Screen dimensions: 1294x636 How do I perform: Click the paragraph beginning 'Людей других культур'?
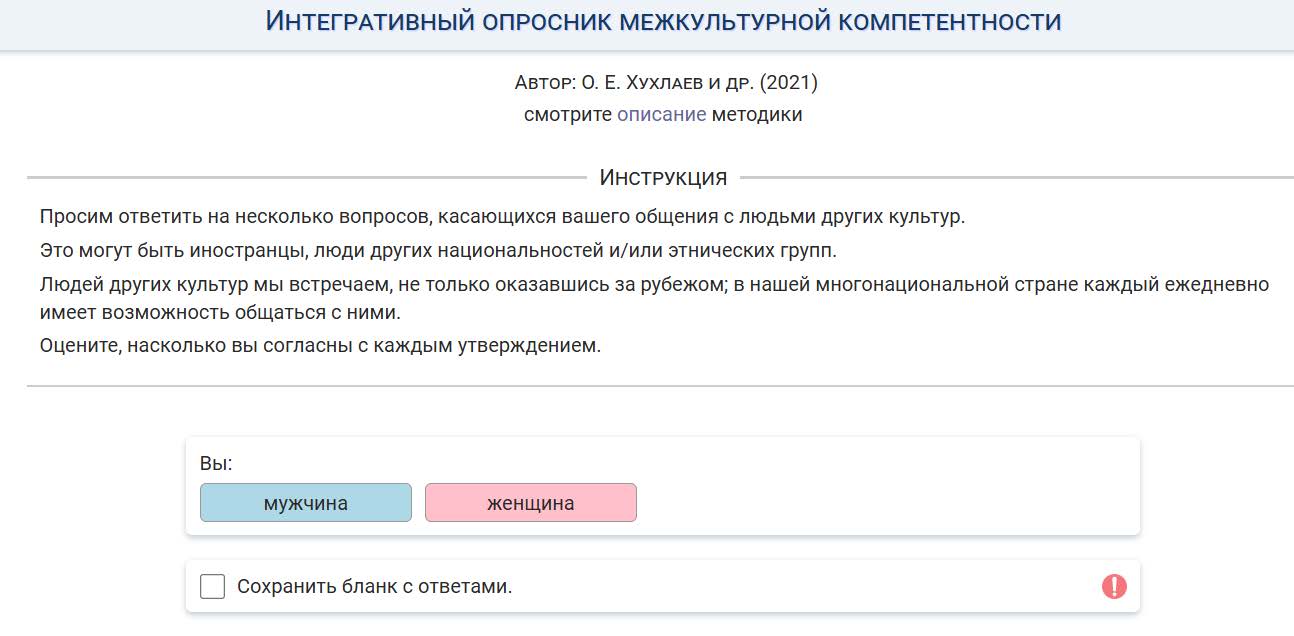click(x=654, y=284)
